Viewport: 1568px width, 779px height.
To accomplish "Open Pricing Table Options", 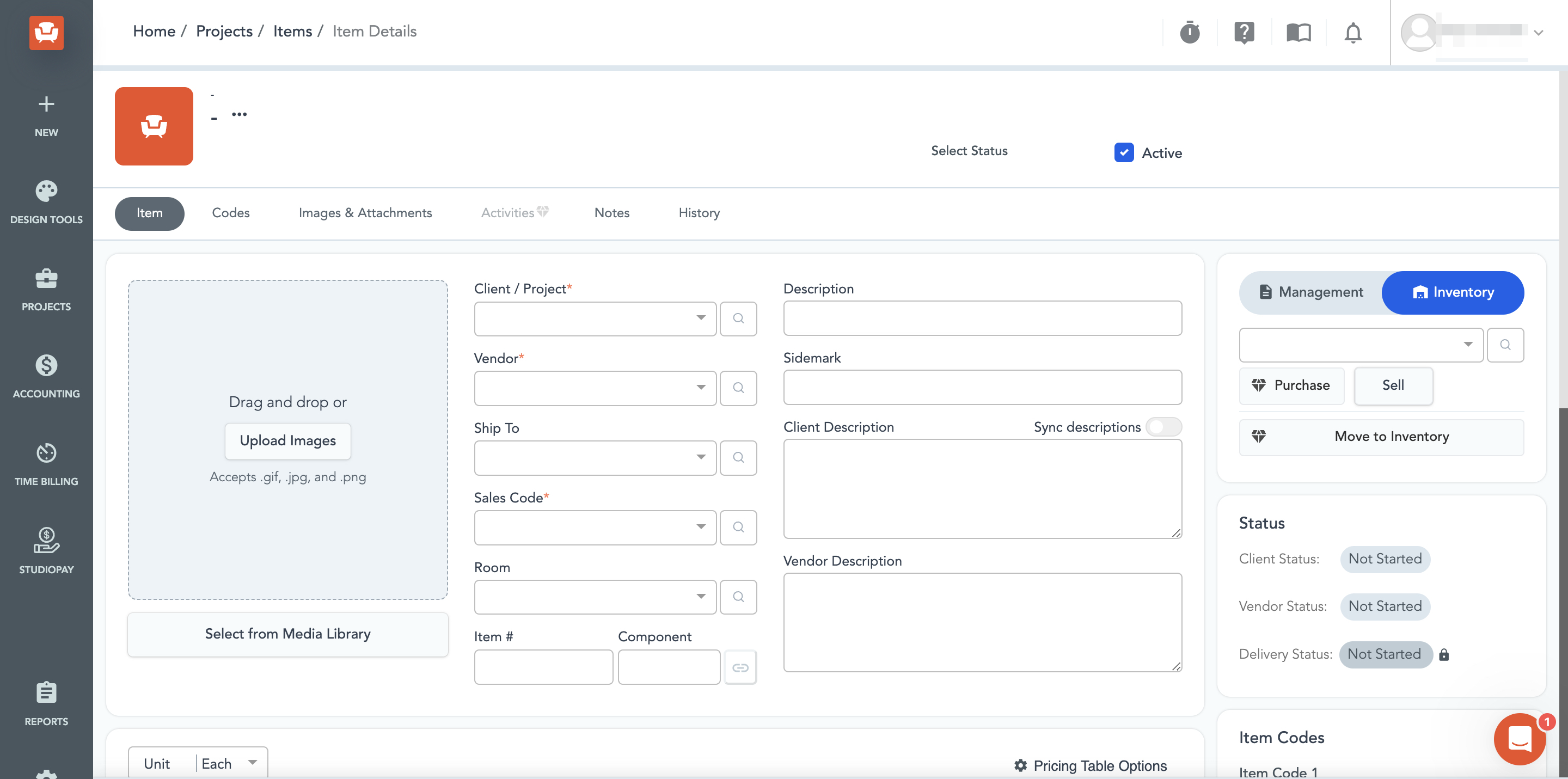I will (x=1090, y=765).
